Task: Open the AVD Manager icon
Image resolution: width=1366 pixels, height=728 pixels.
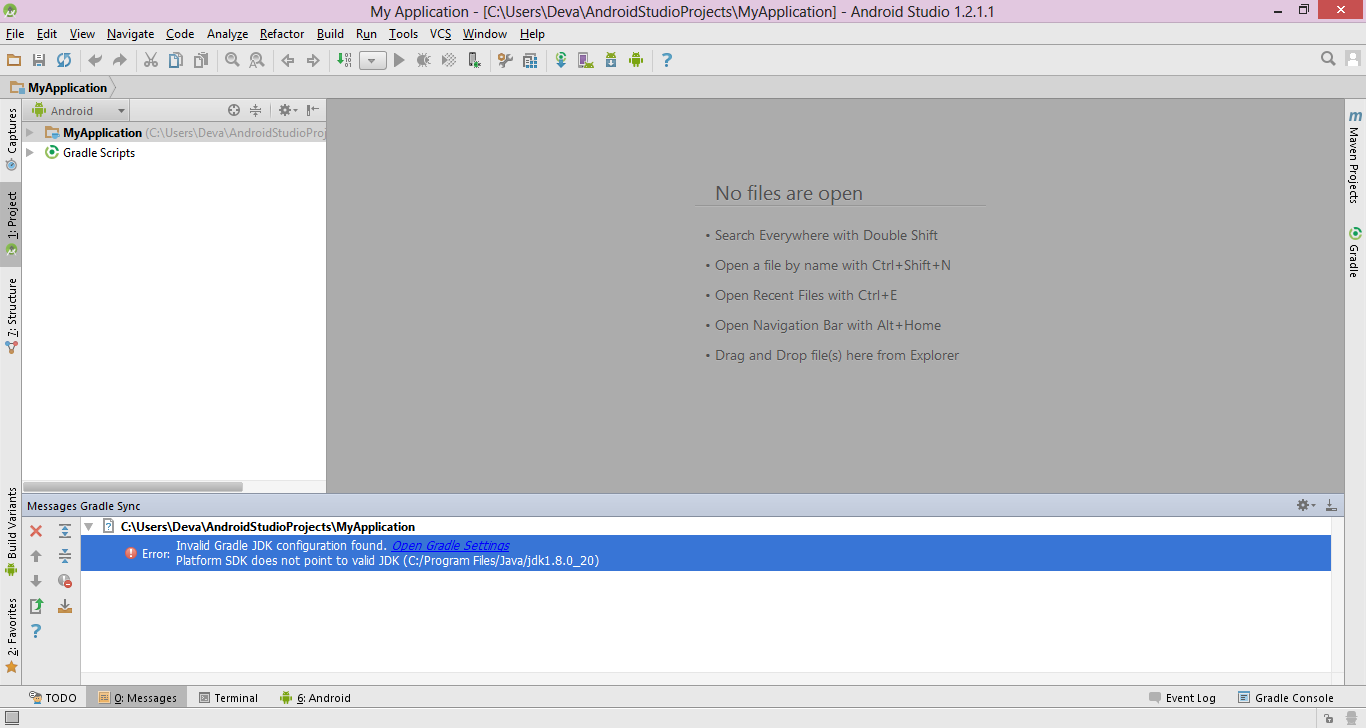Action: (x=586, y=60)
